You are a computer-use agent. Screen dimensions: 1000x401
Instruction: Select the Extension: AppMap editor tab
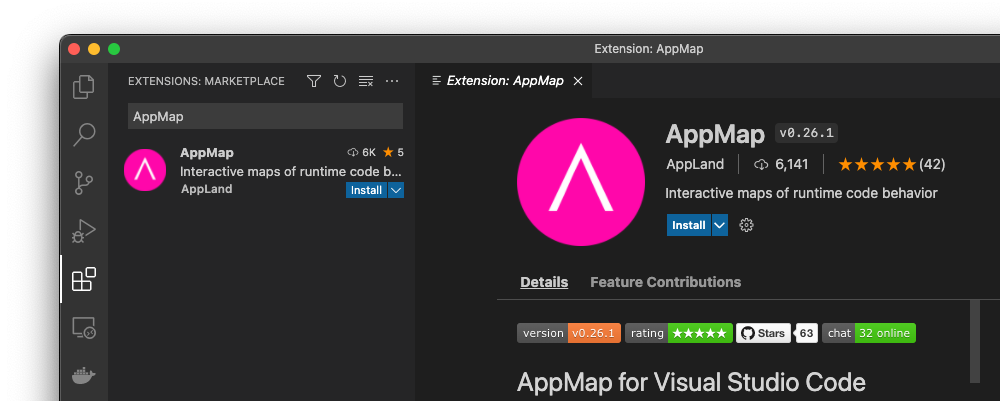pos(504,81)
